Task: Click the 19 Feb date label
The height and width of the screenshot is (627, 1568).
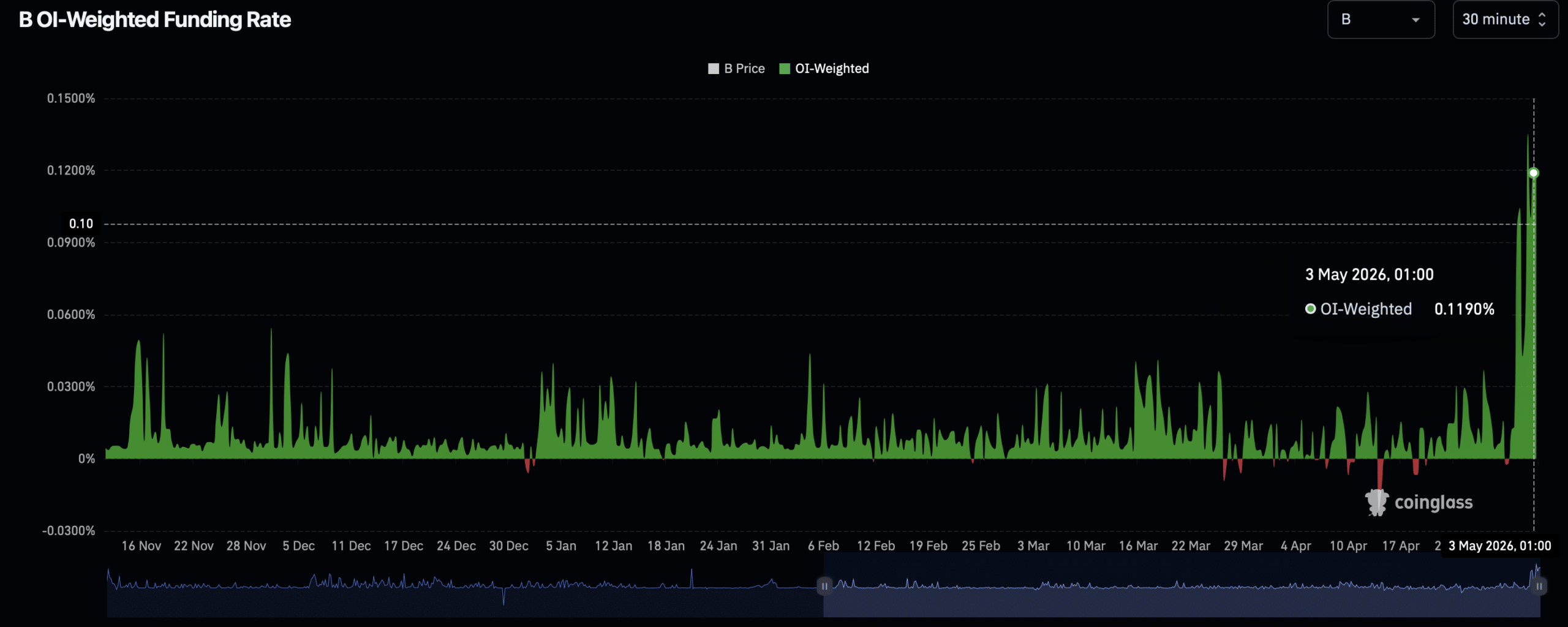Action: tap(929, 546)
